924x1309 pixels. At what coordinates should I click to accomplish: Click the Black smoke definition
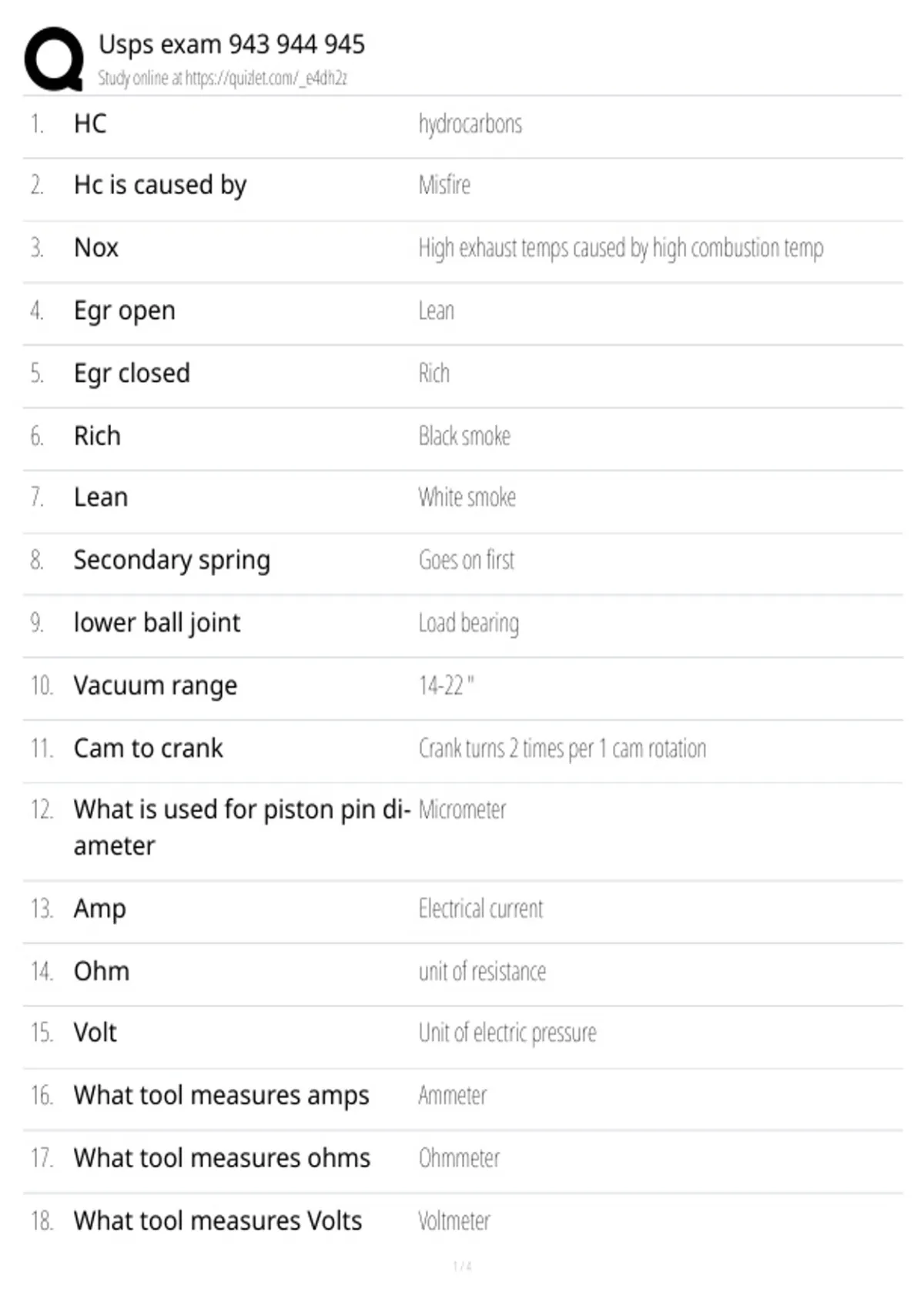[x=464, y=436]
